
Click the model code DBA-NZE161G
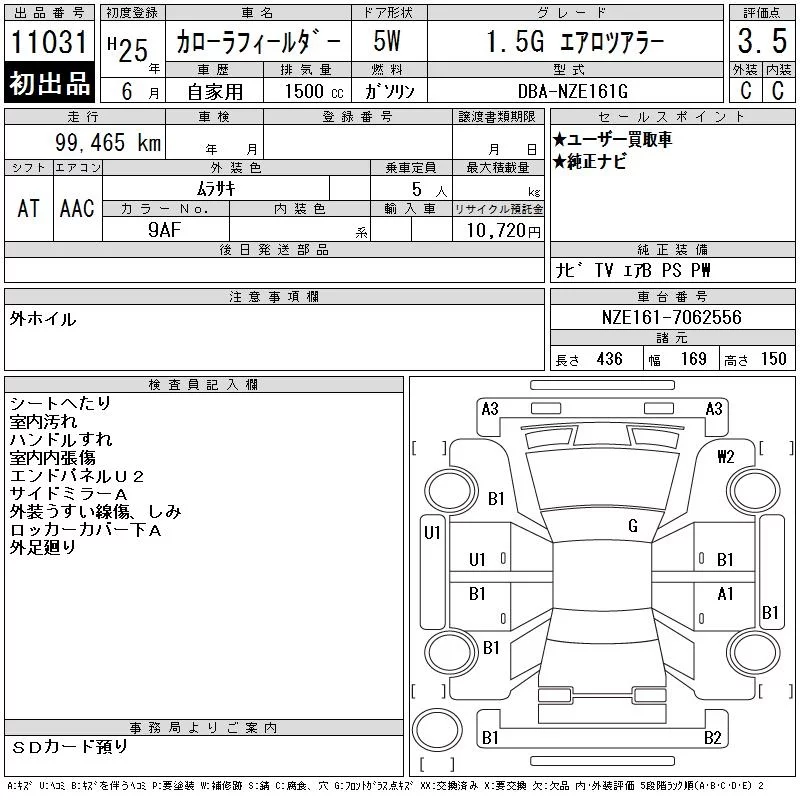[573, 91]
